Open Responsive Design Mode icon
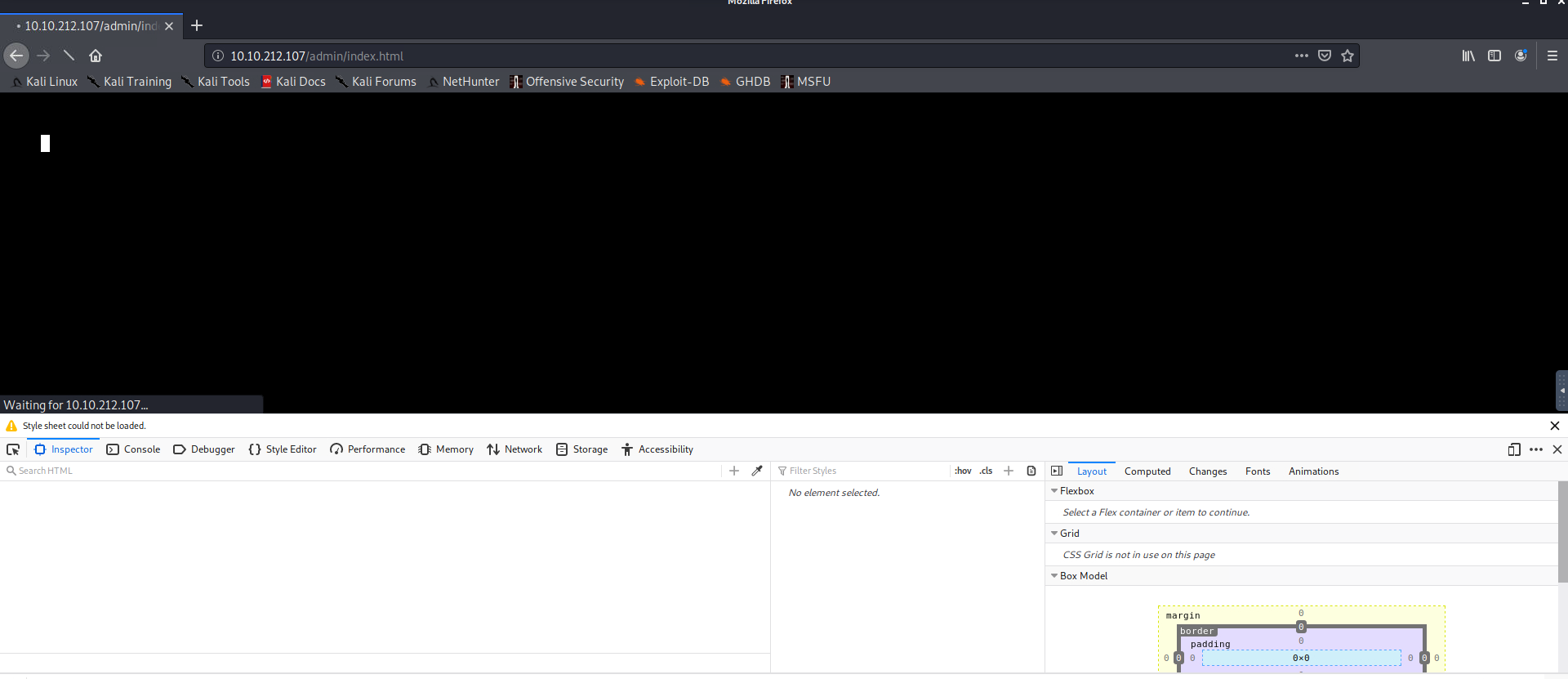 pyautogui.click(x=1514, y=449)
